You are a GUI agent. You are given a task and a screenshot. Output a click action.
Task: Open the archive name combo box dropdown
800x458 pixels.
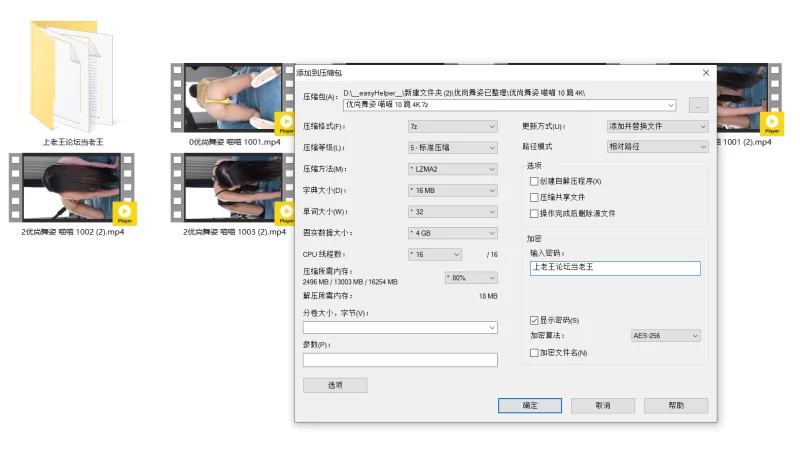click(670, 105)
